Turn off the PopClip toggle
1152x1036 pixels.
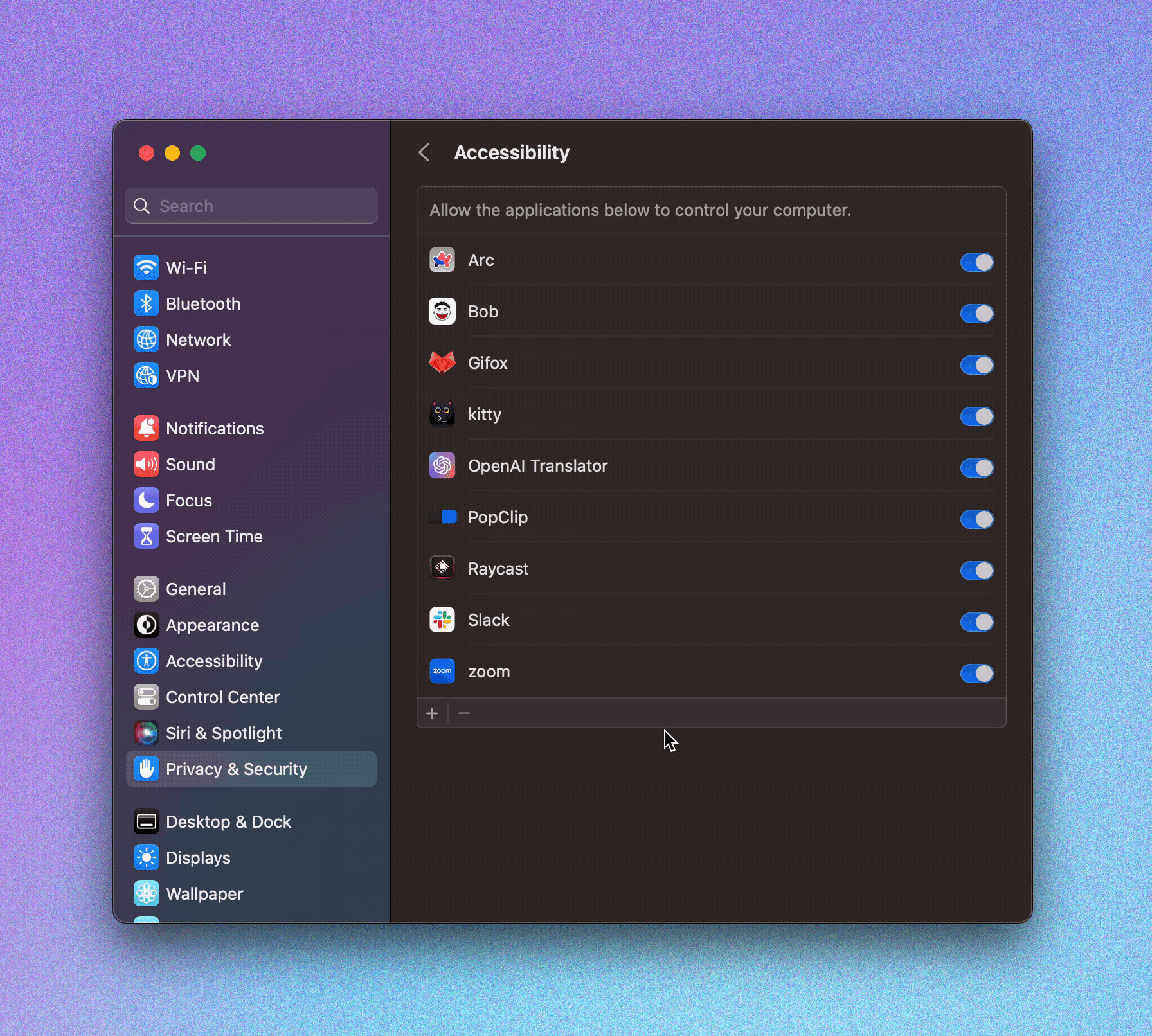(977, 519)
